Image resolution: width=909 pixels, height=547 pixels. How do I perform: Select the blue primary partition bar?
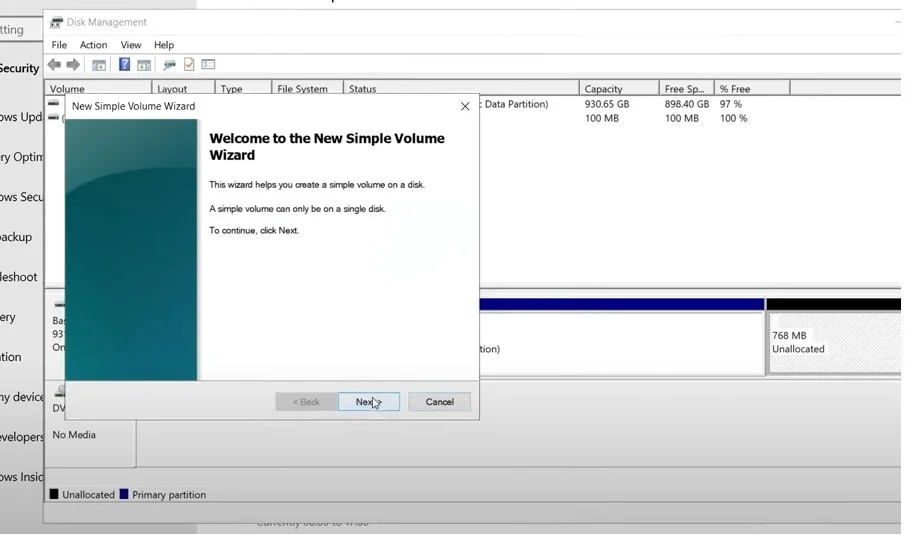point(621,304)
